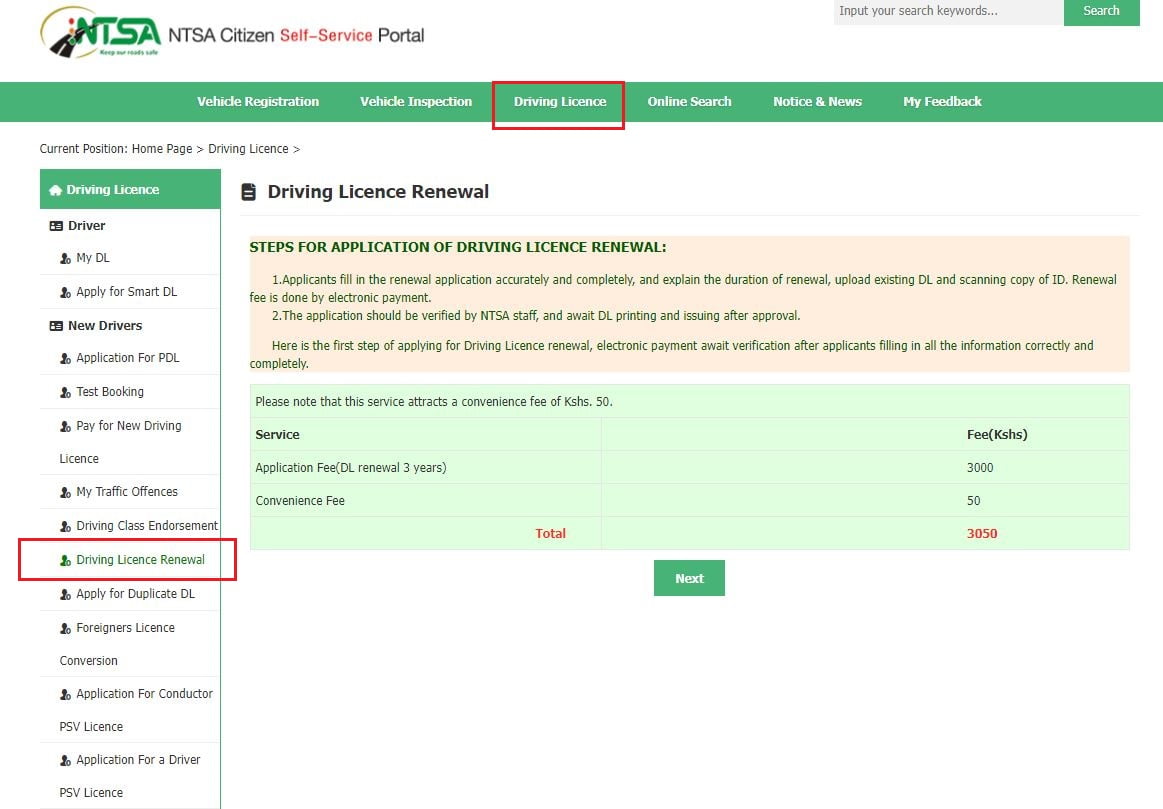The width and height of the screenshot is (1163, 809).
Task: View My Traffic Offences
Action: coord(127,492)
